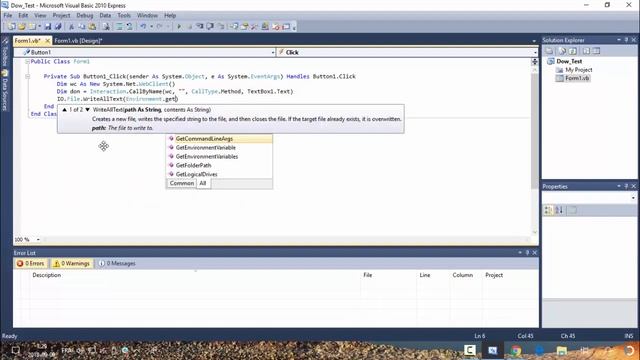Pin the Error List panel
Image resolution: width=640 pixels, height=360 pixels.
[527, 253]
